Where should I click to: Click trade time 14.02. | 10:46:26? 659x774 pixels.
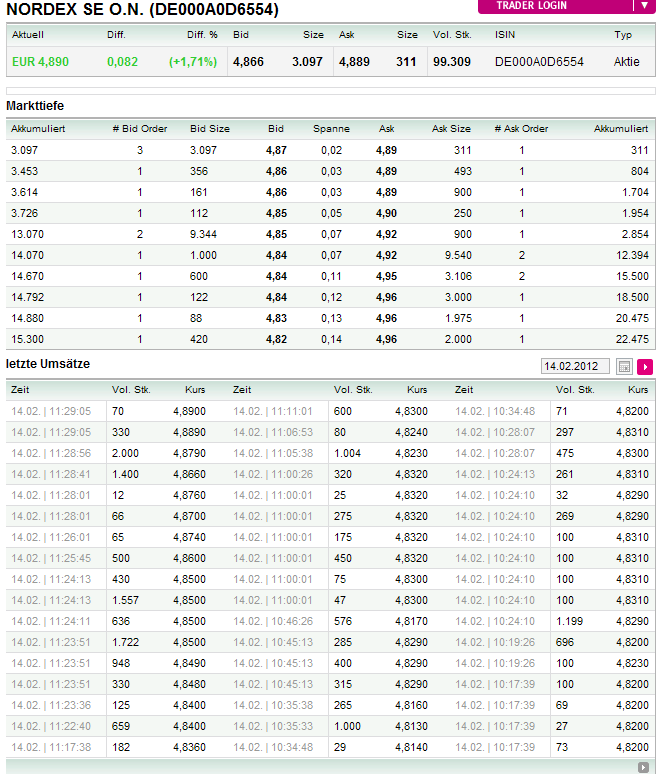tap(273, 621)
